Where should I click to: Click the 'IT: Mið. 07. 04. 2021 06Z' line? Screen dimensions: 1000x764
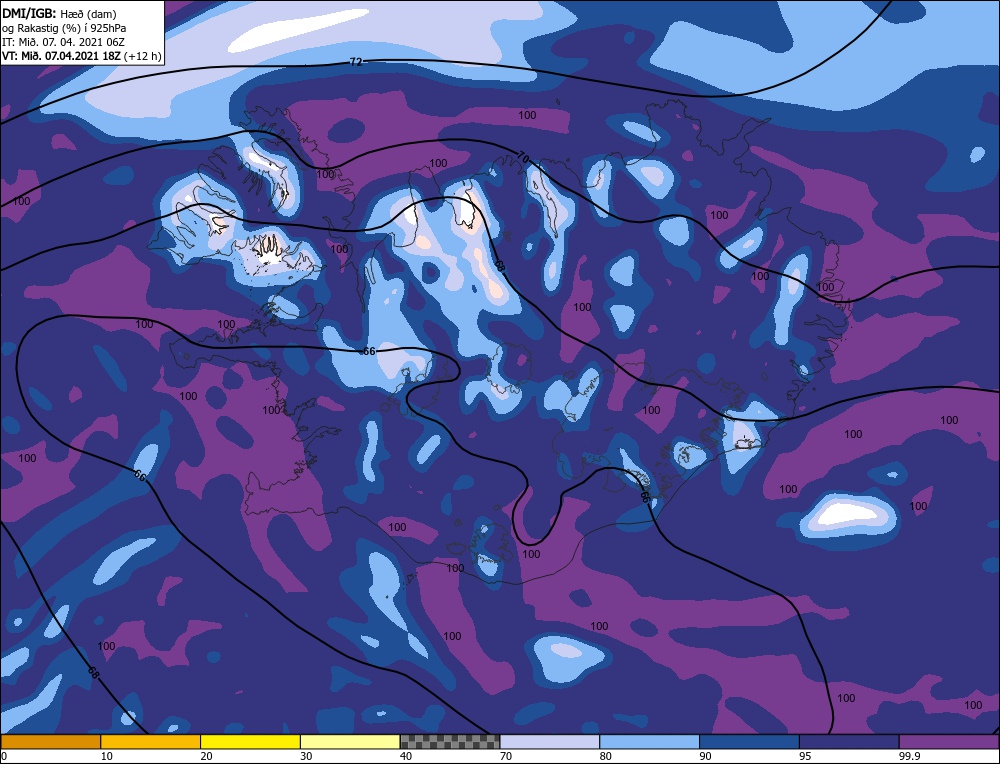[x=63, y=42]
